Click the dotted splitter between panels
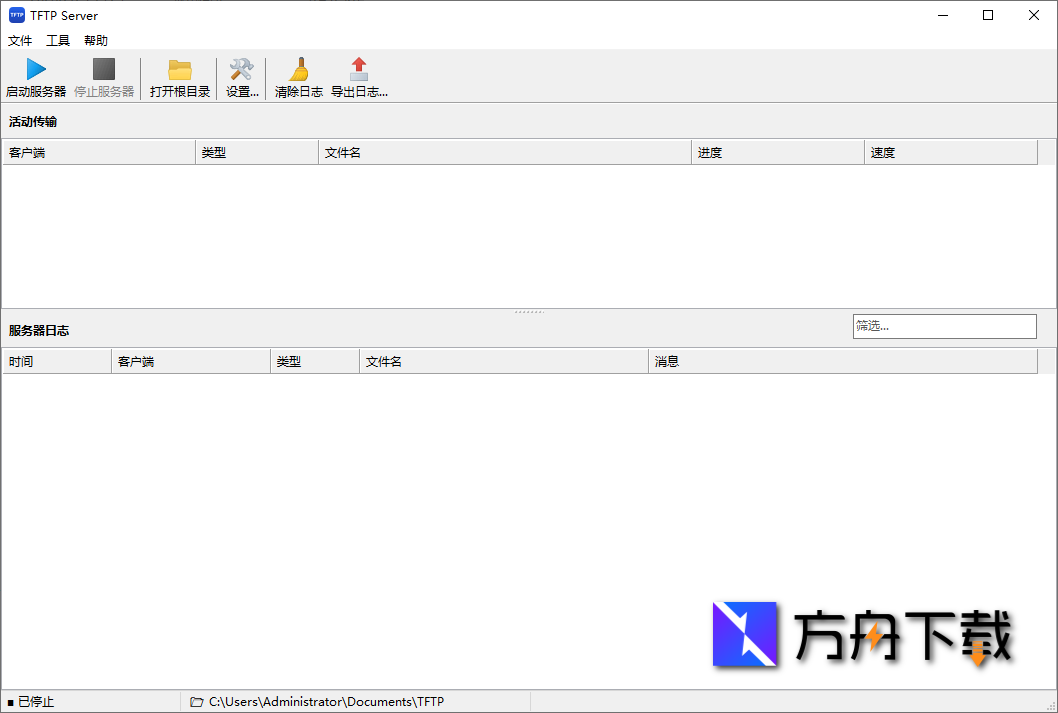This screenshot has width=1058, height=713. tap(528, 310)
